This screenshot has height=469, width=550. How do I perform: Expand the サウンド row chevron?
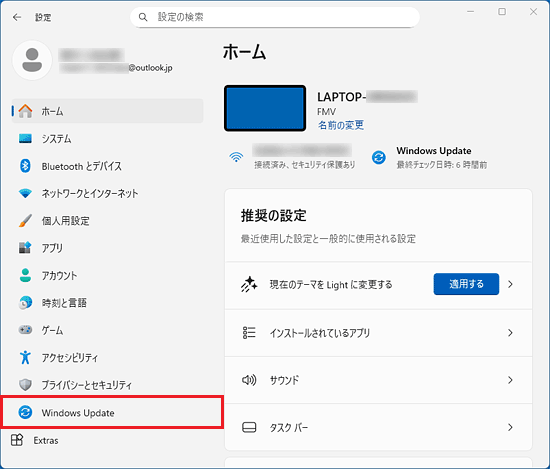510,380
